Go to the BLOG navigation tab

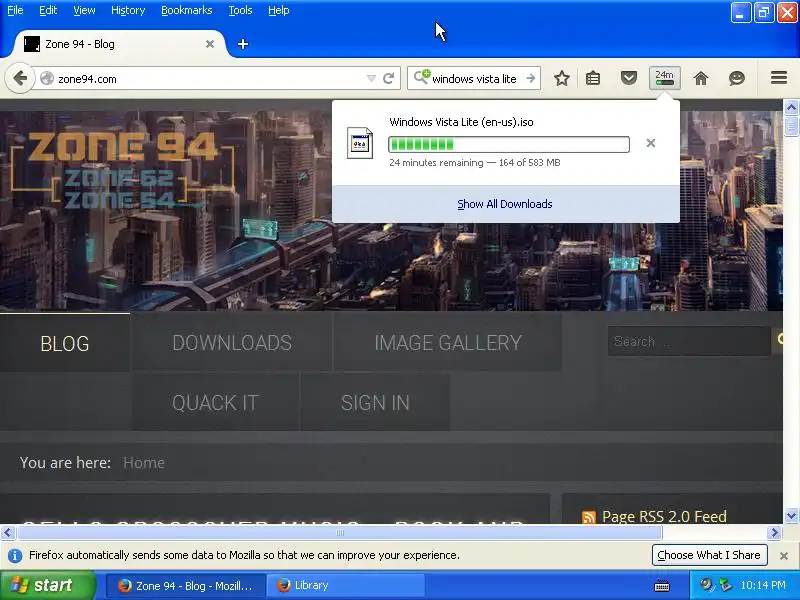(x=65, y=343)
